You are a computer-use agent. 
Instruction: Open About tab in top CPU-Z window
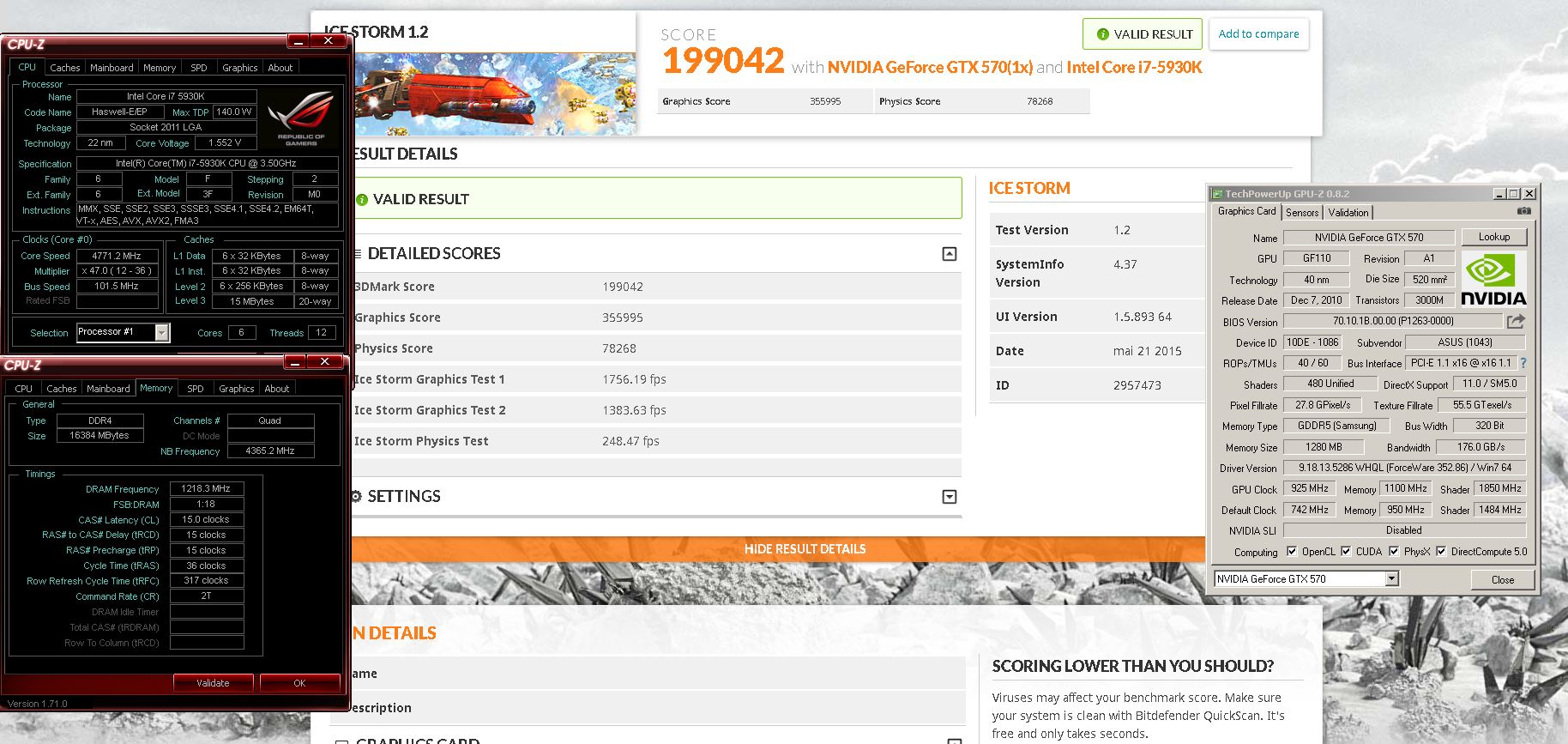pyautogui.click(x=280, y=68)
